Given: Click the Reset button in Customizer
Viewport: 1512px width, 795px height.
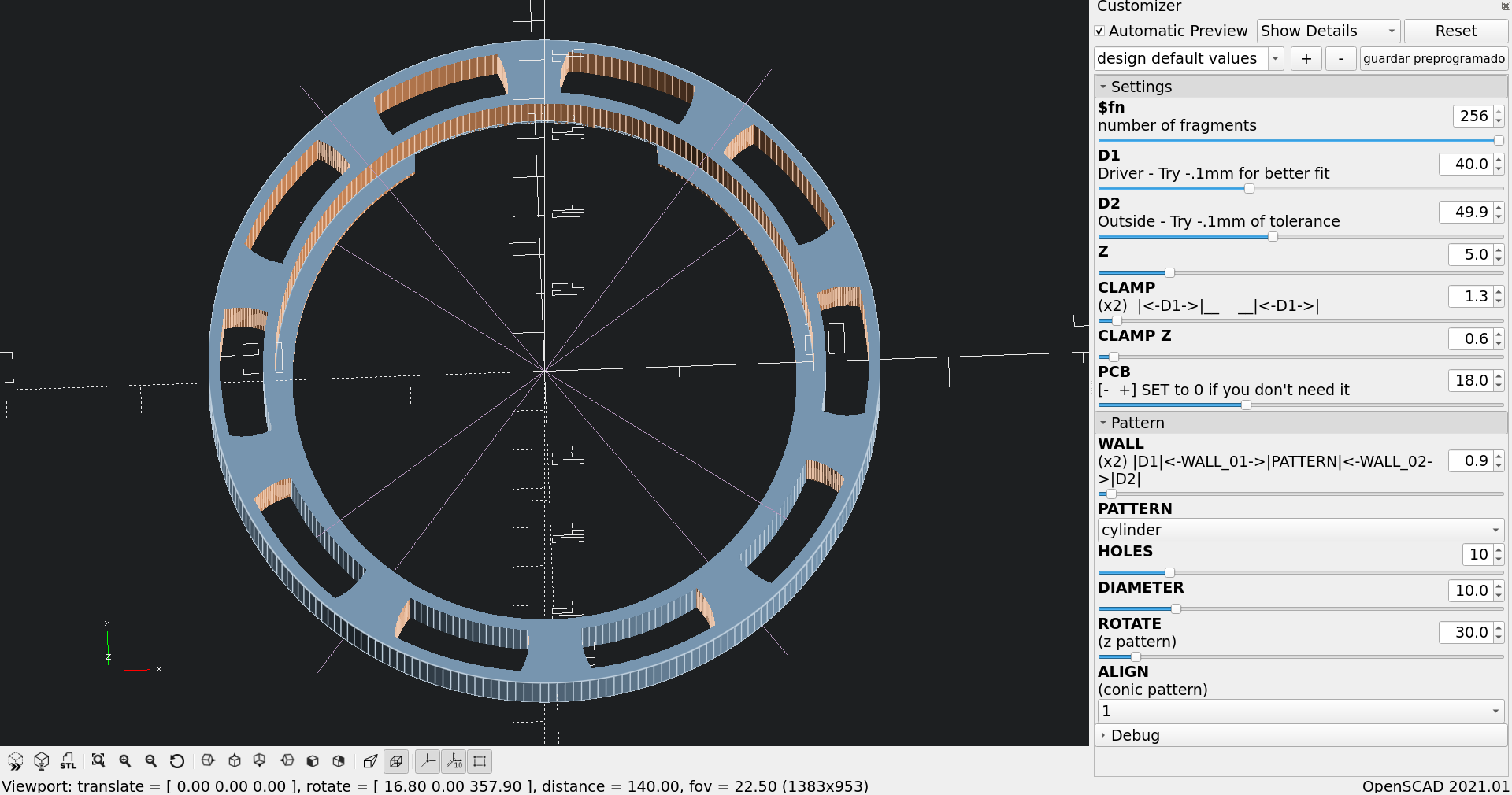Looking at the screenshot, I should click(1456, 31).
